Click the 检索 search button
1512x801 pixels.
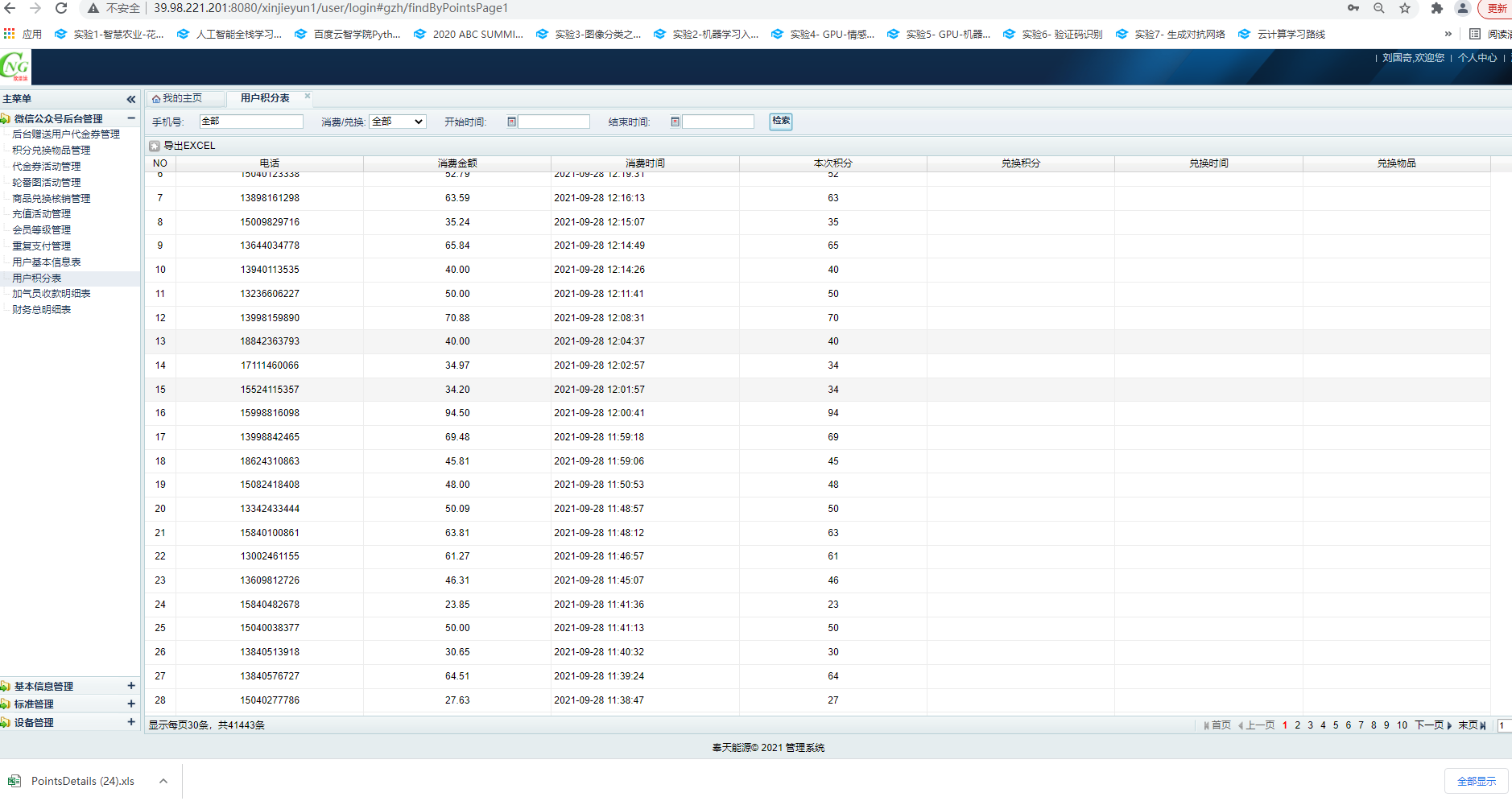coord(780,121)
